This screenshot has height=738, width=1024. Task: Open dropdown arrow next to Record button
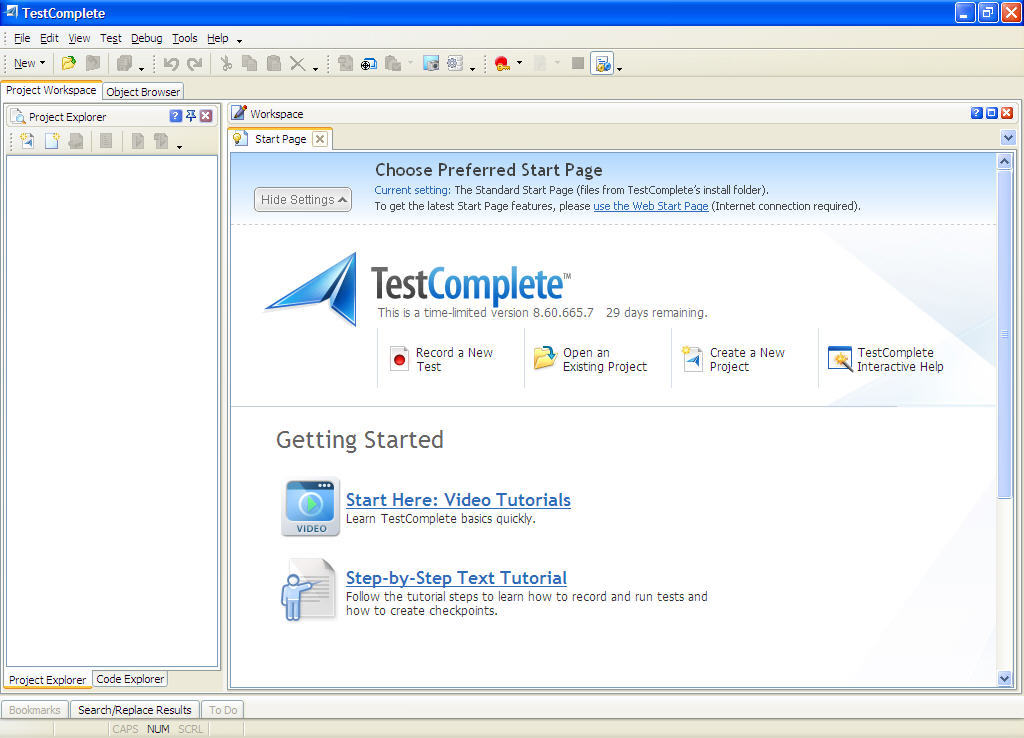(519, 63)
